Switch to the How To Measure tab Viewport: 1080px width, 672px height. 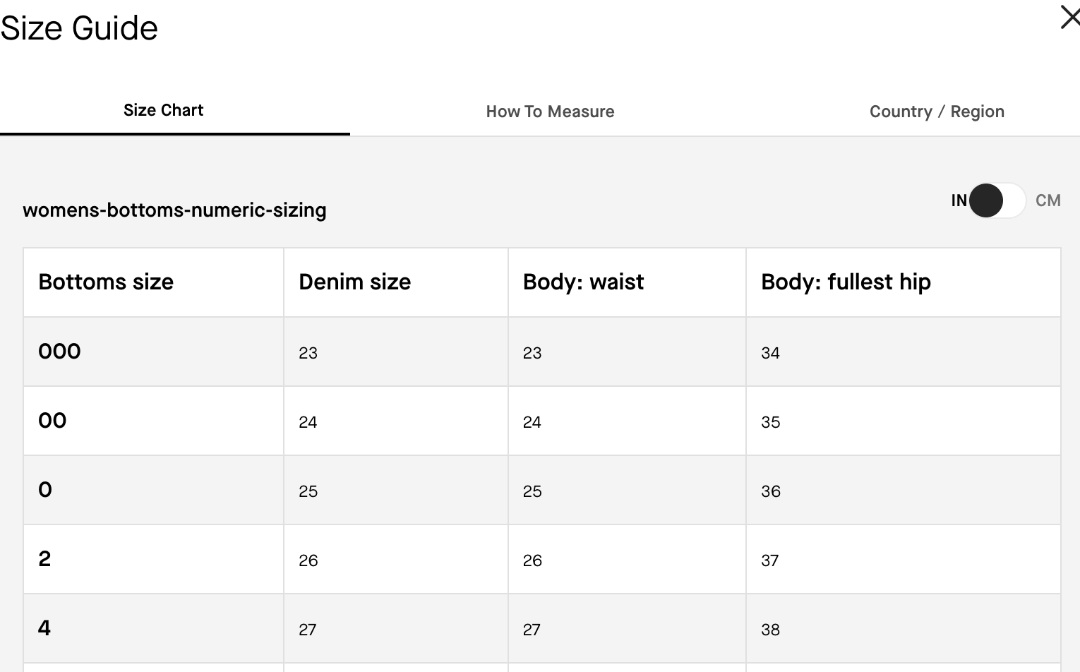(550, 112)
